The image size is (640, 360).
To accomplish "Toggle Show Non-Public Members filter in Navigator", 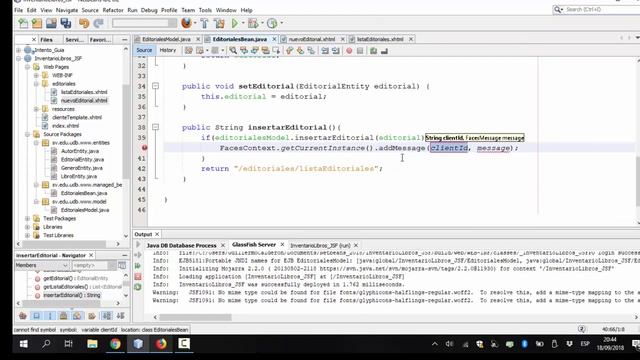I will [63, 316].
